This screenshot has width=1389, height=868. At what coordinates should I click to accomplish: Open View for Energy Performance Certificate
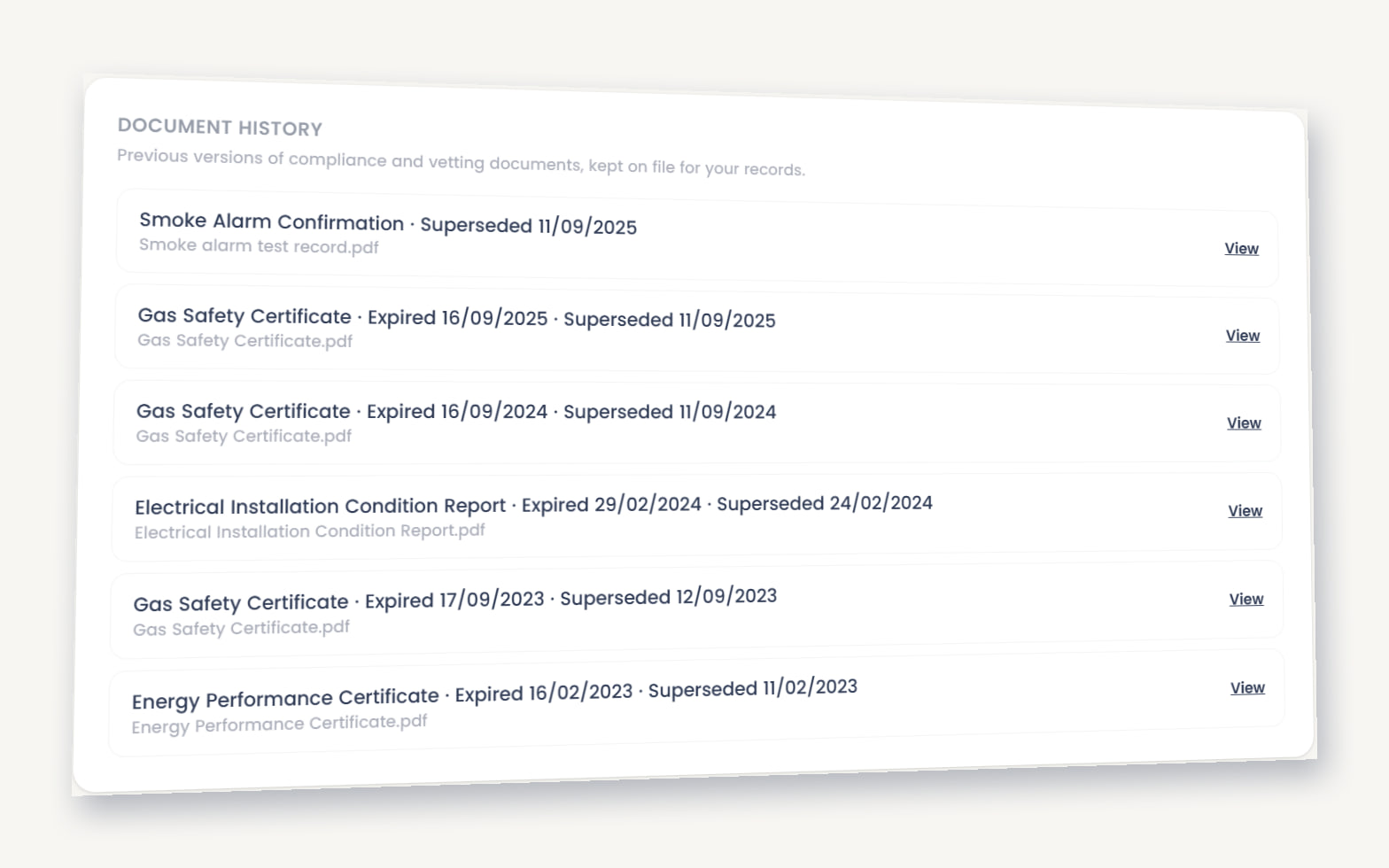click(x=1247, y=688)
